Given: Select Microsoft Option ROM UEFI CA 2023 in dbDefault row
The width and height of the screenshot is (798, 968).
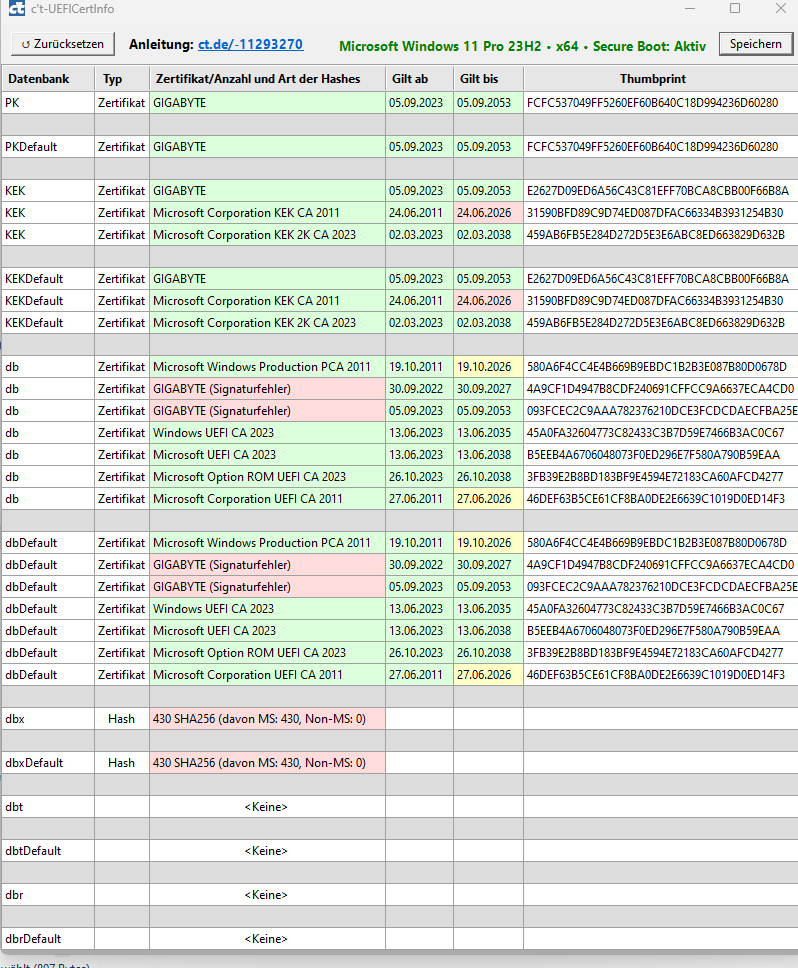Looking at the screenshot, I should coord(267,653).
